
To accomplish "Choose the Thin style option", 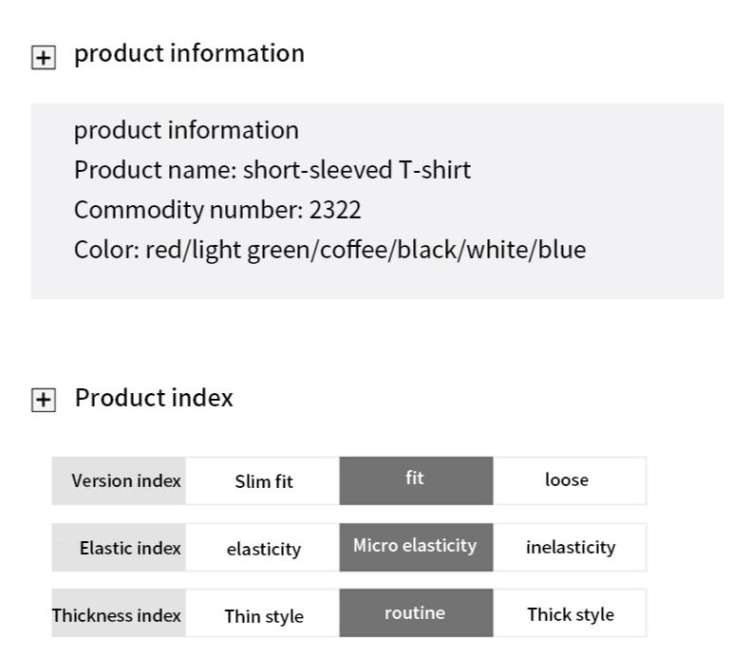I will 263,615.
